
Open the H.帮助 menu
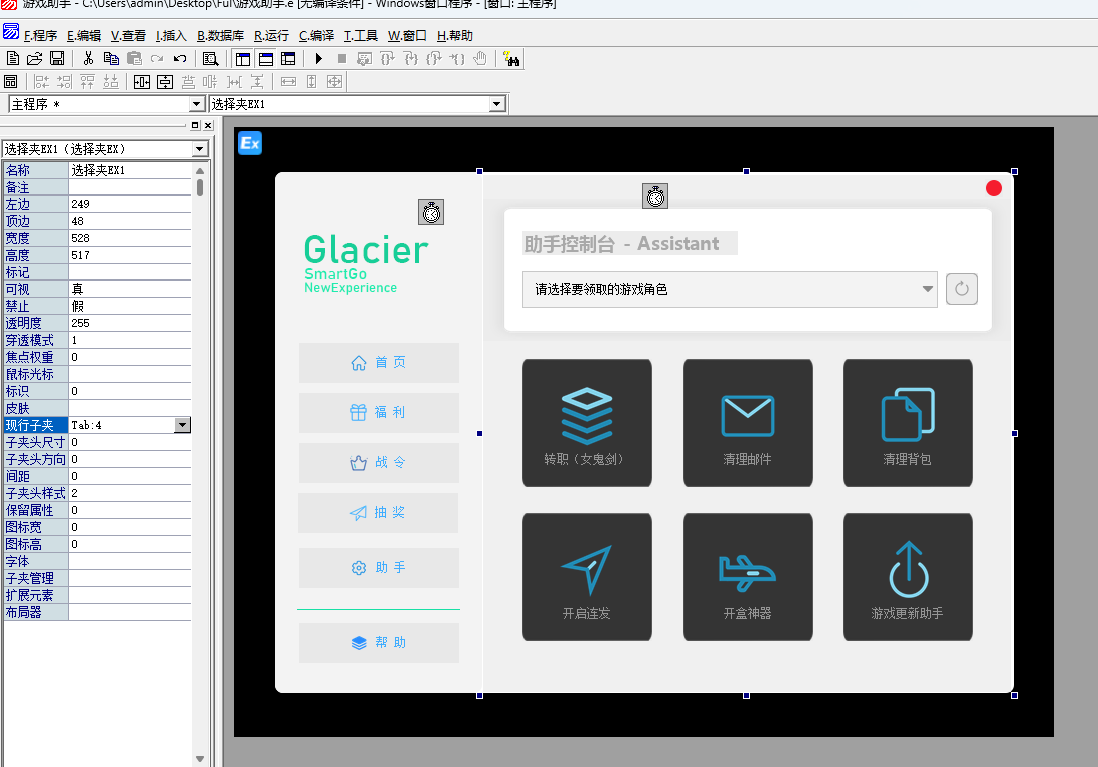tap(455, 36)
